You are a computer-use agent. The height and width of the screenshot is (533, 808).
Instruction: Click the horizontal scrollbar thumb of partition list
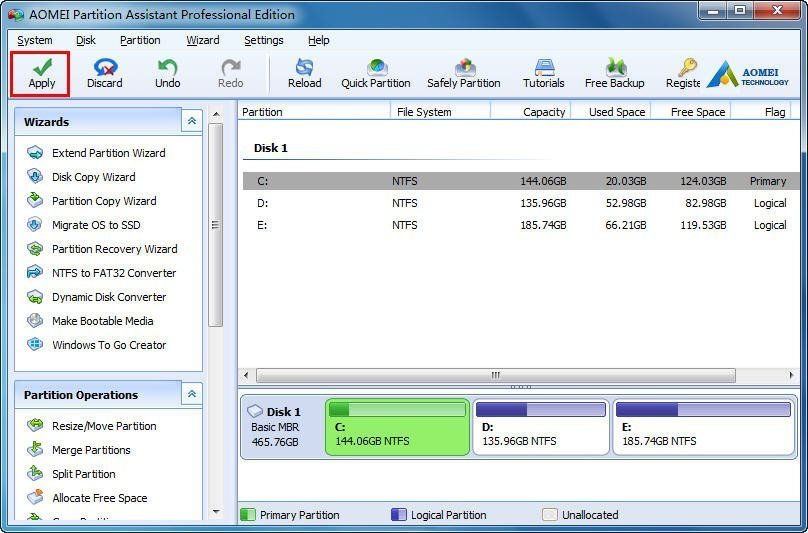pyautogui.click(x=495, y=375)
